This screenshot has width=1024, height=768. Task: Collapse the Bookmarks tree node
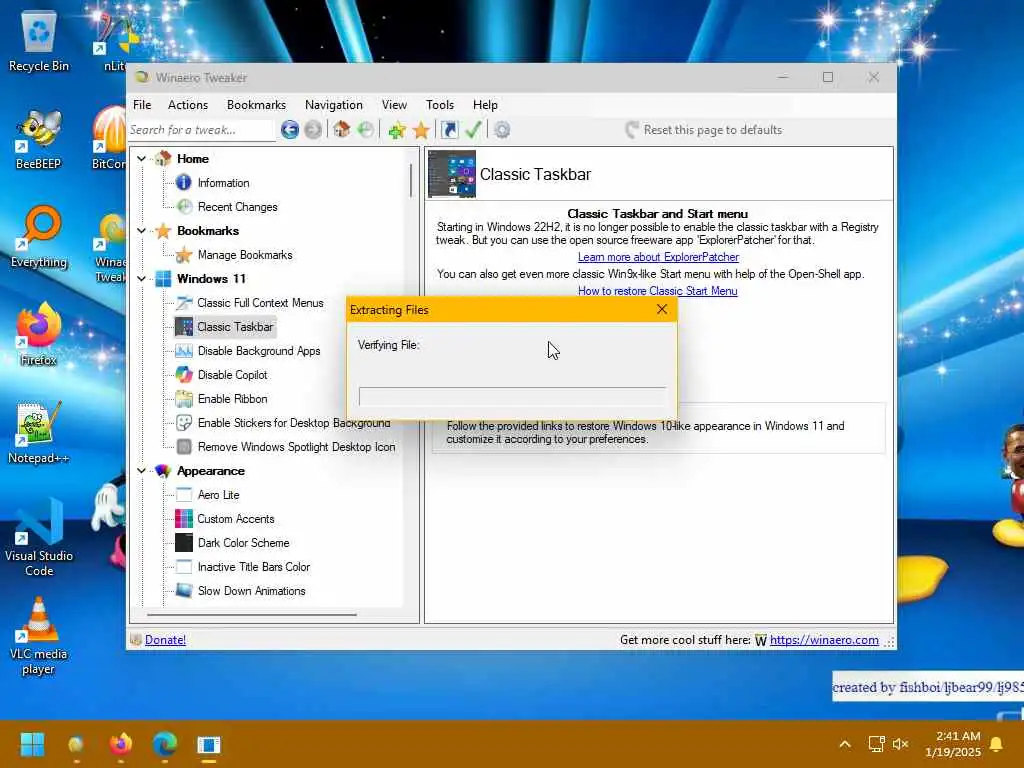142,231
